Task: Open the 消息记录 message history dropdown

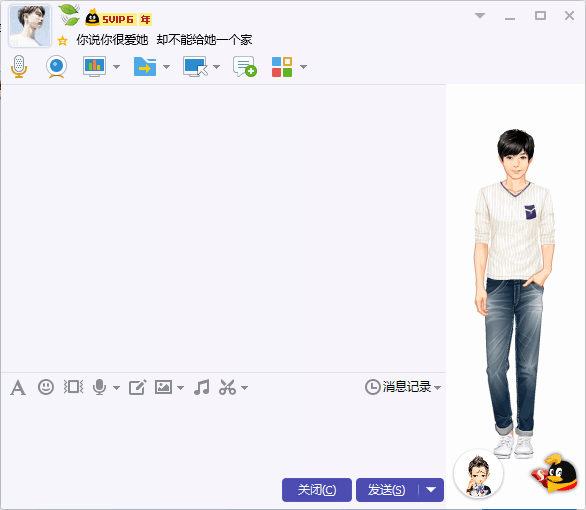Action: 403,387
